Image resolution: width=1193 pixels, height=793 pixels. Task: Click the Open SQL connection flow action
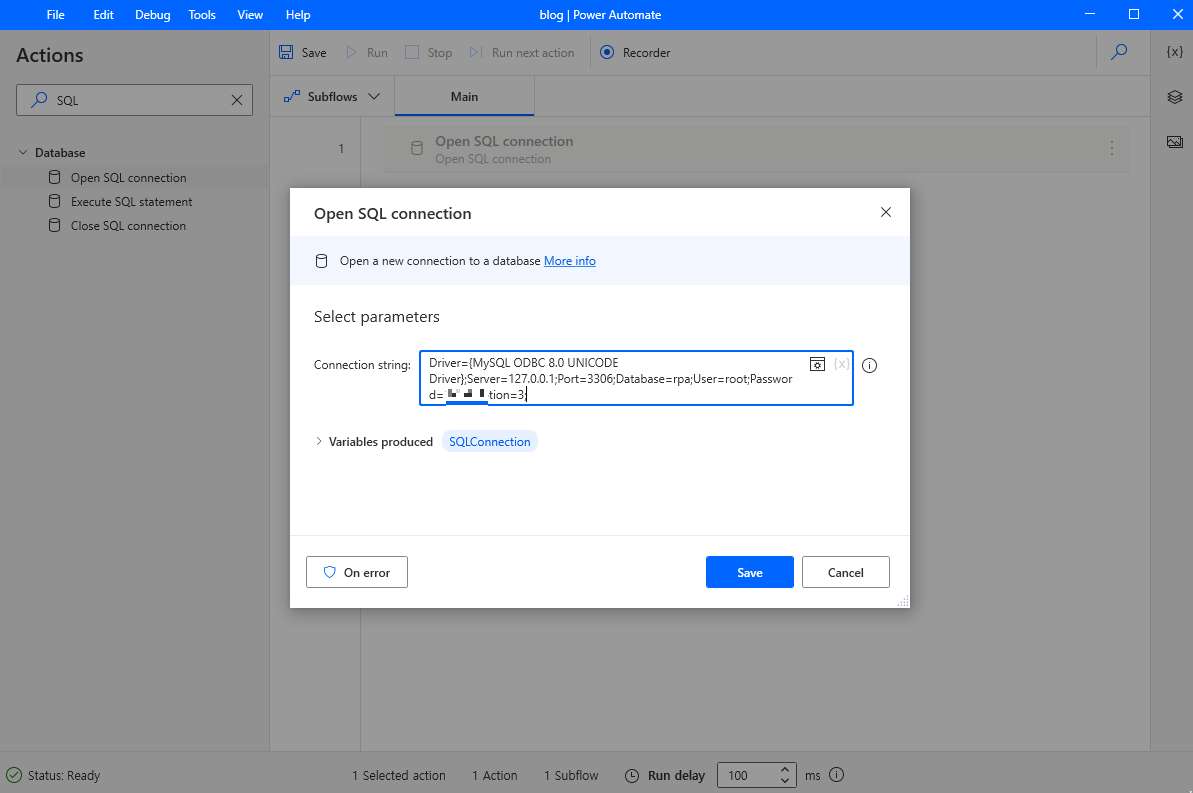click(756, 149)
